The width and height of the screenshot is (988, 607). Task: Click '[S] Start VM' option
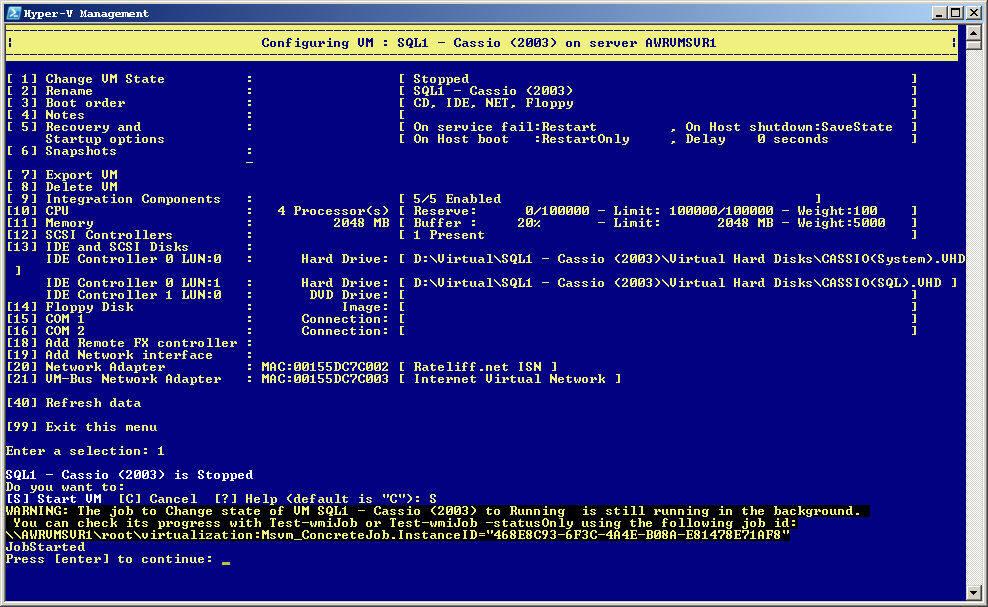[54, 499]
